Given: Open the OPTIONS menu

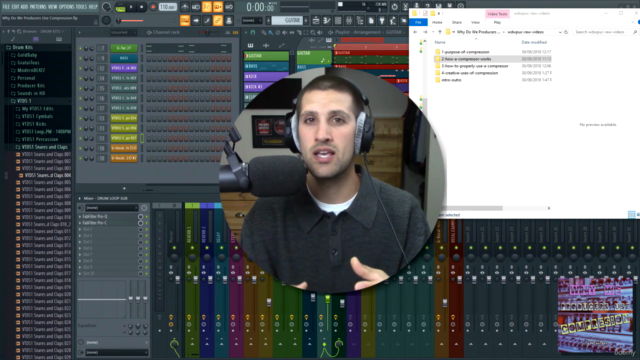Looking at the screenshot, I should coord(67,7).
